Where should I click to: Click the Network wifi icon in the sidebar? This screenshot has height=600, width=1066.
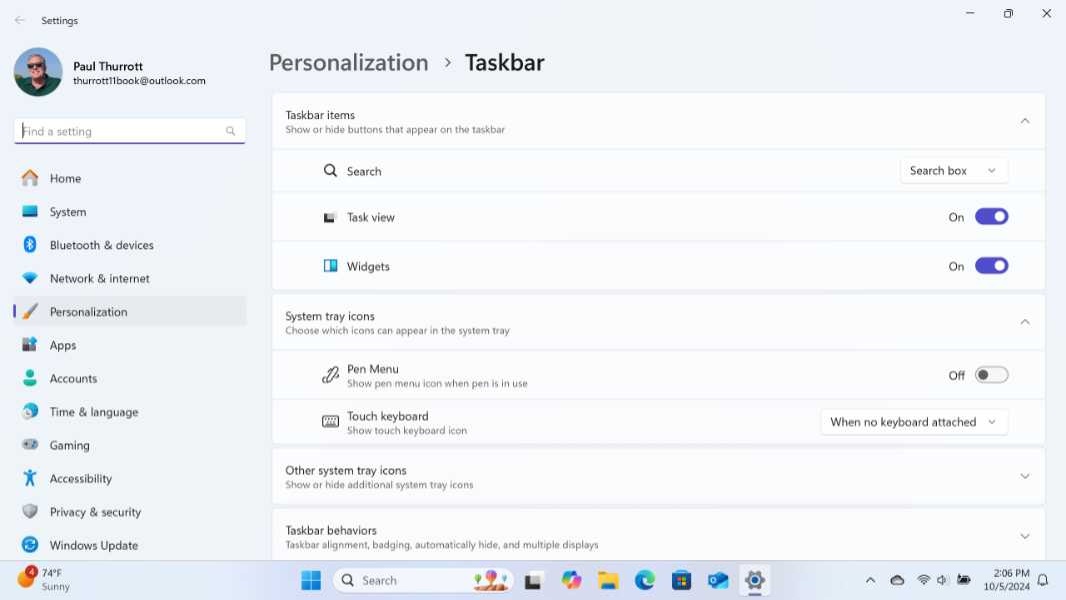coord(30,278)
